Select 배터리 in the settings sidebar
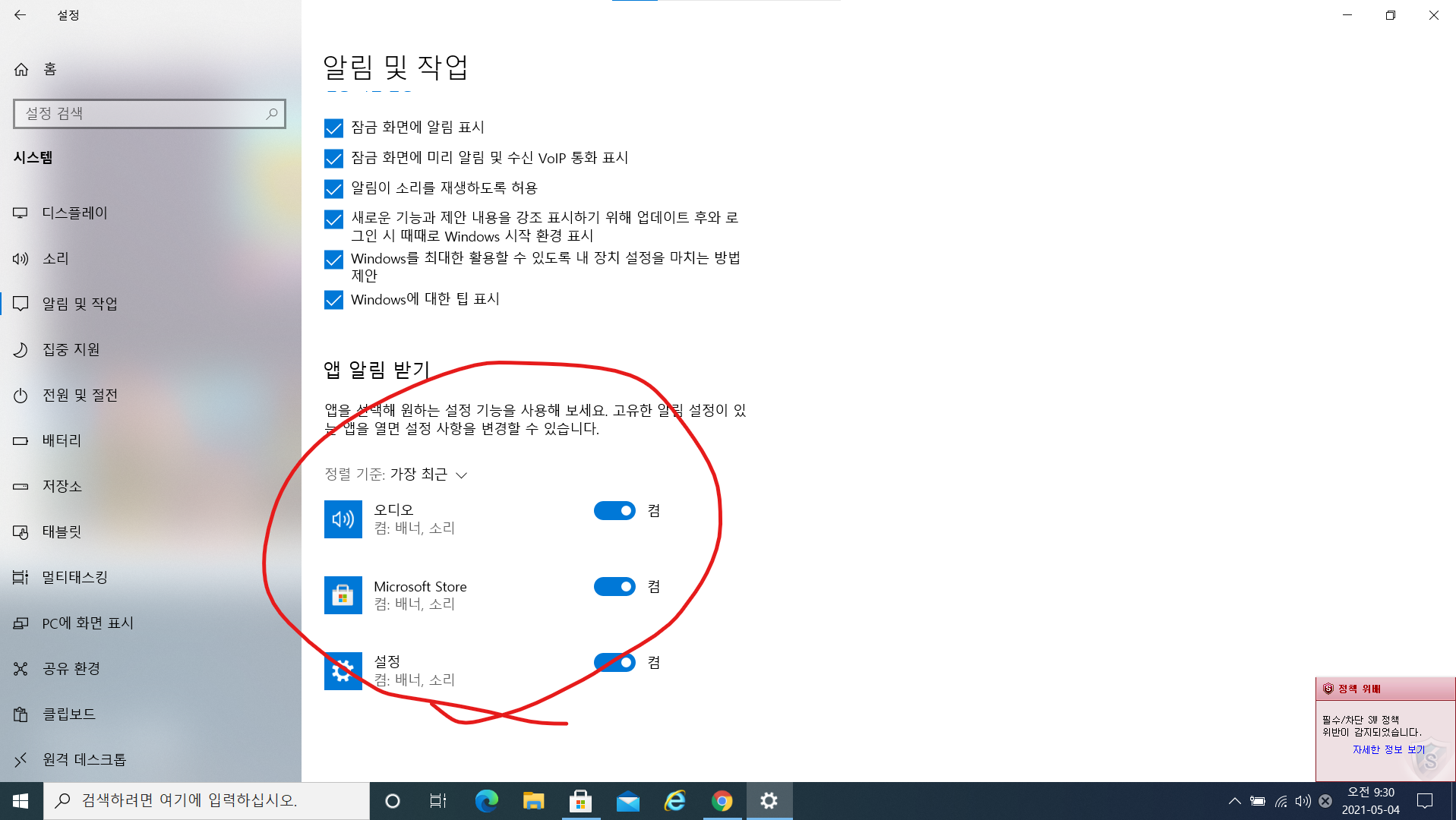This screenshot has width=1456, height=820. click(x=62, y=440)
